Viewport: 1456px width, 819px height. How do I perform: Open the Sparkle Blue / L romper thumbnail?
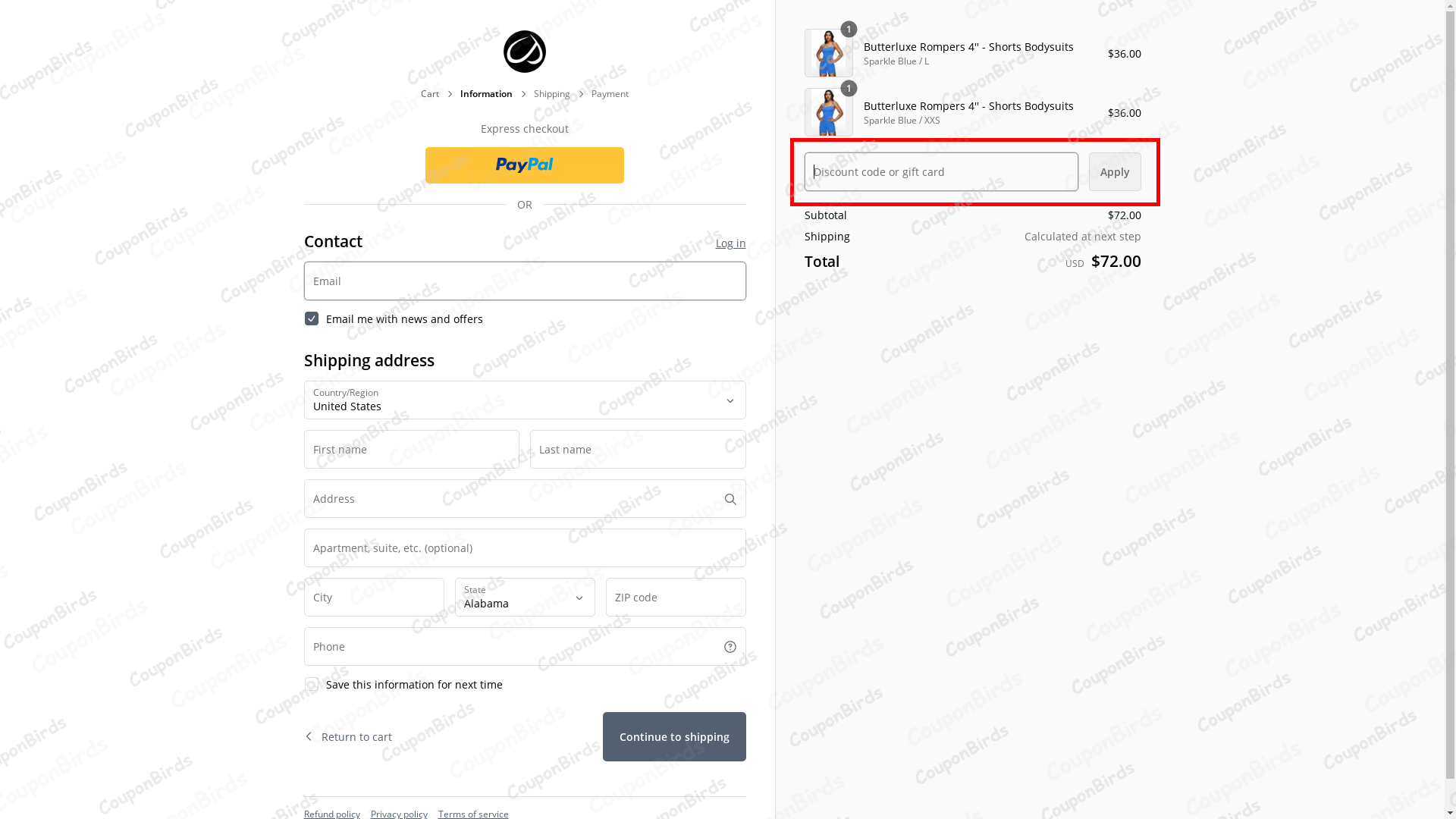(x=828, y=53)
